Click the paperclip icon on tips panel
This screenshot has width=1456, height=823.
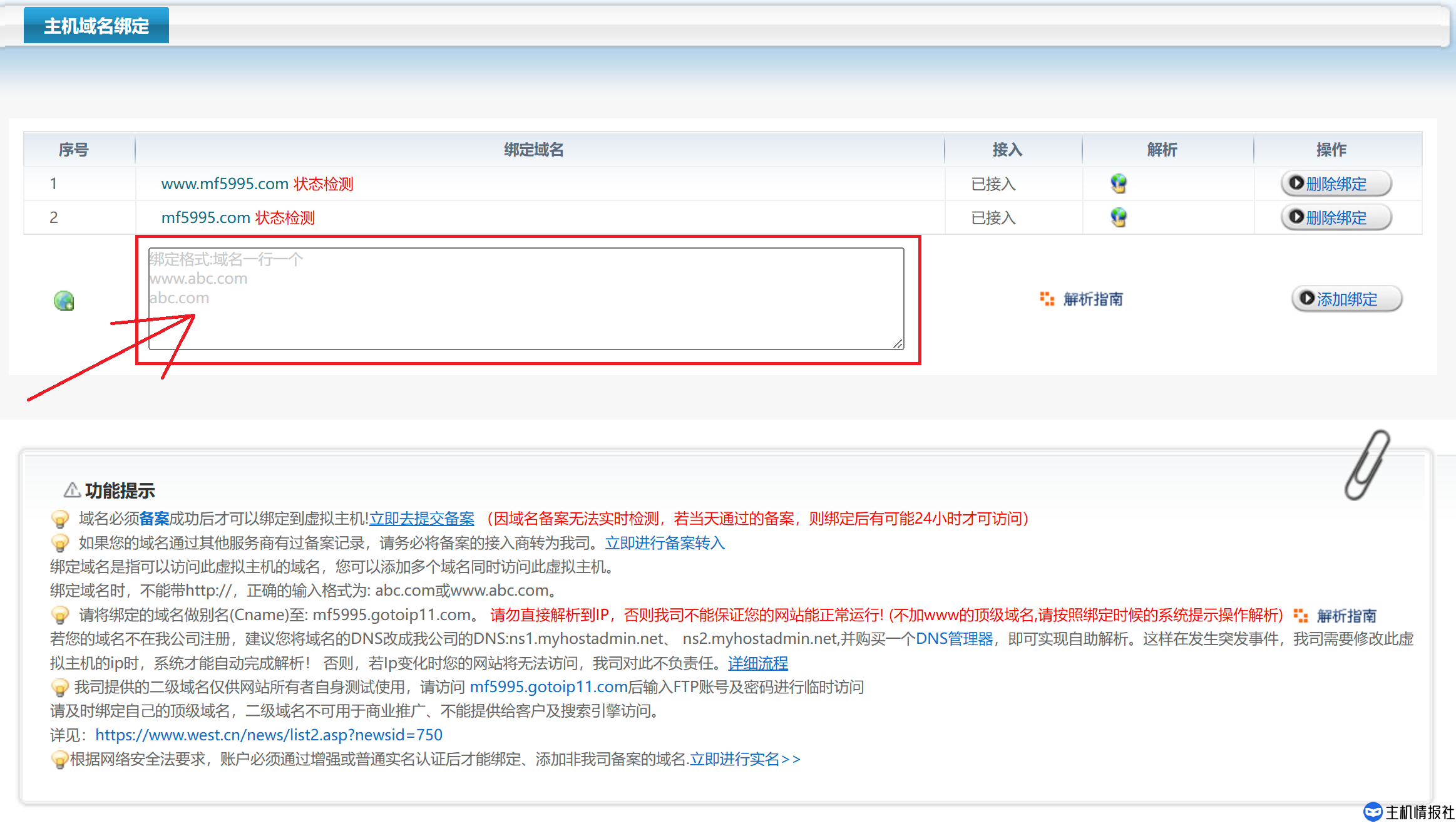[x=1367, y=465]
